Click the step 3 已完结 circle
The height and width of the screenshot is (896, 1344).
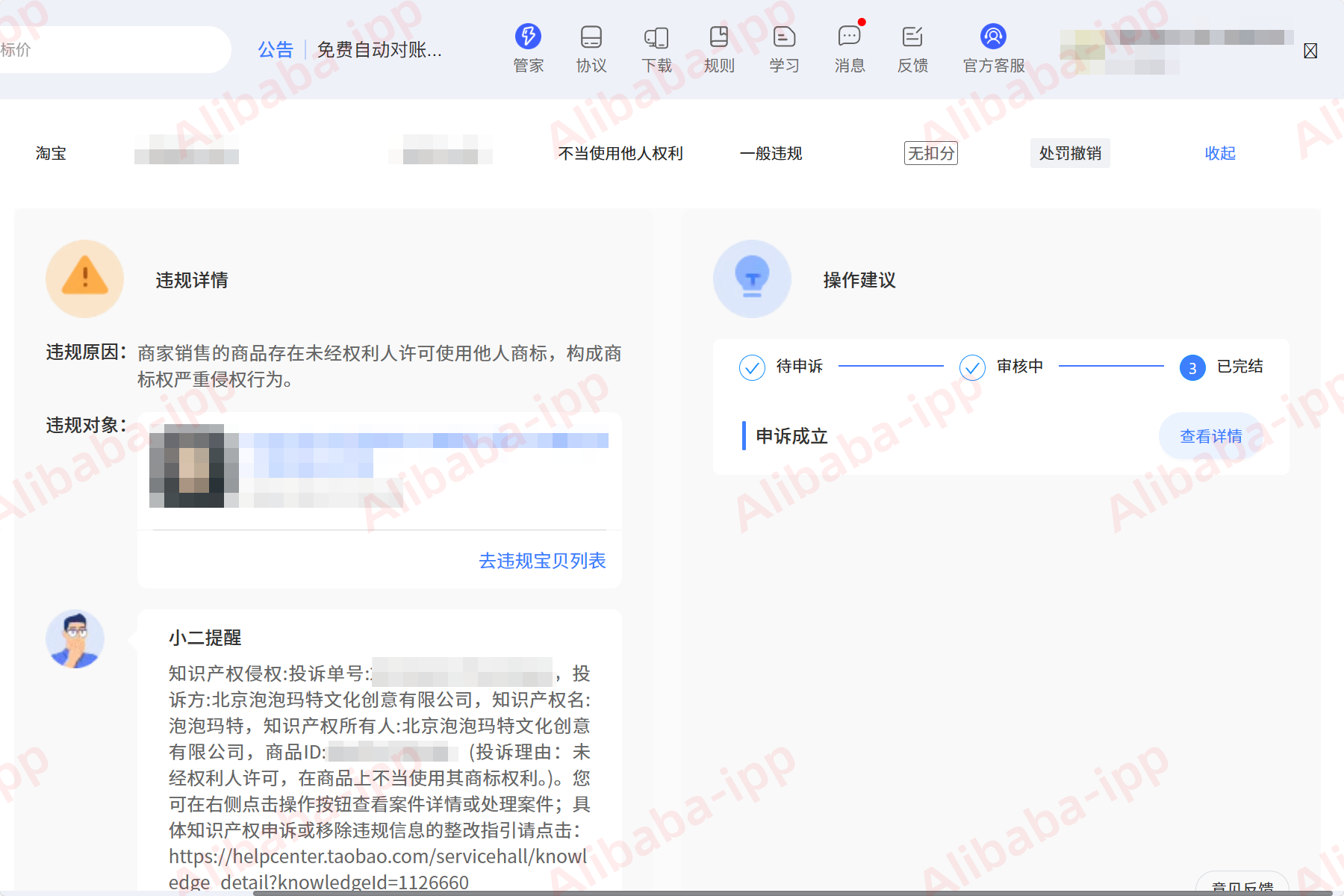(1192, 367)
